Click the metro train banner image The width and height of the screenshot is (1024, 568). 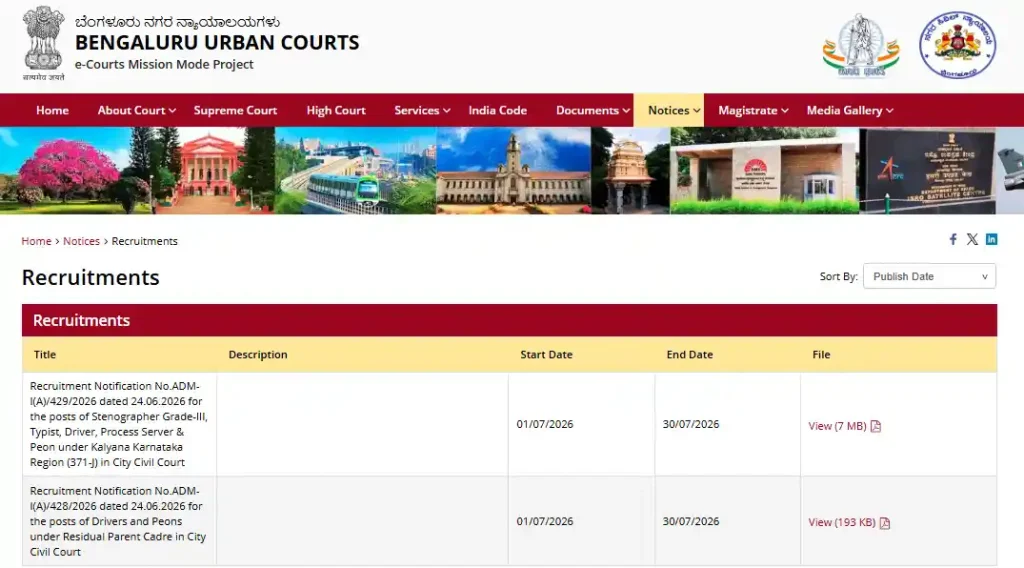tap(355, 171)
